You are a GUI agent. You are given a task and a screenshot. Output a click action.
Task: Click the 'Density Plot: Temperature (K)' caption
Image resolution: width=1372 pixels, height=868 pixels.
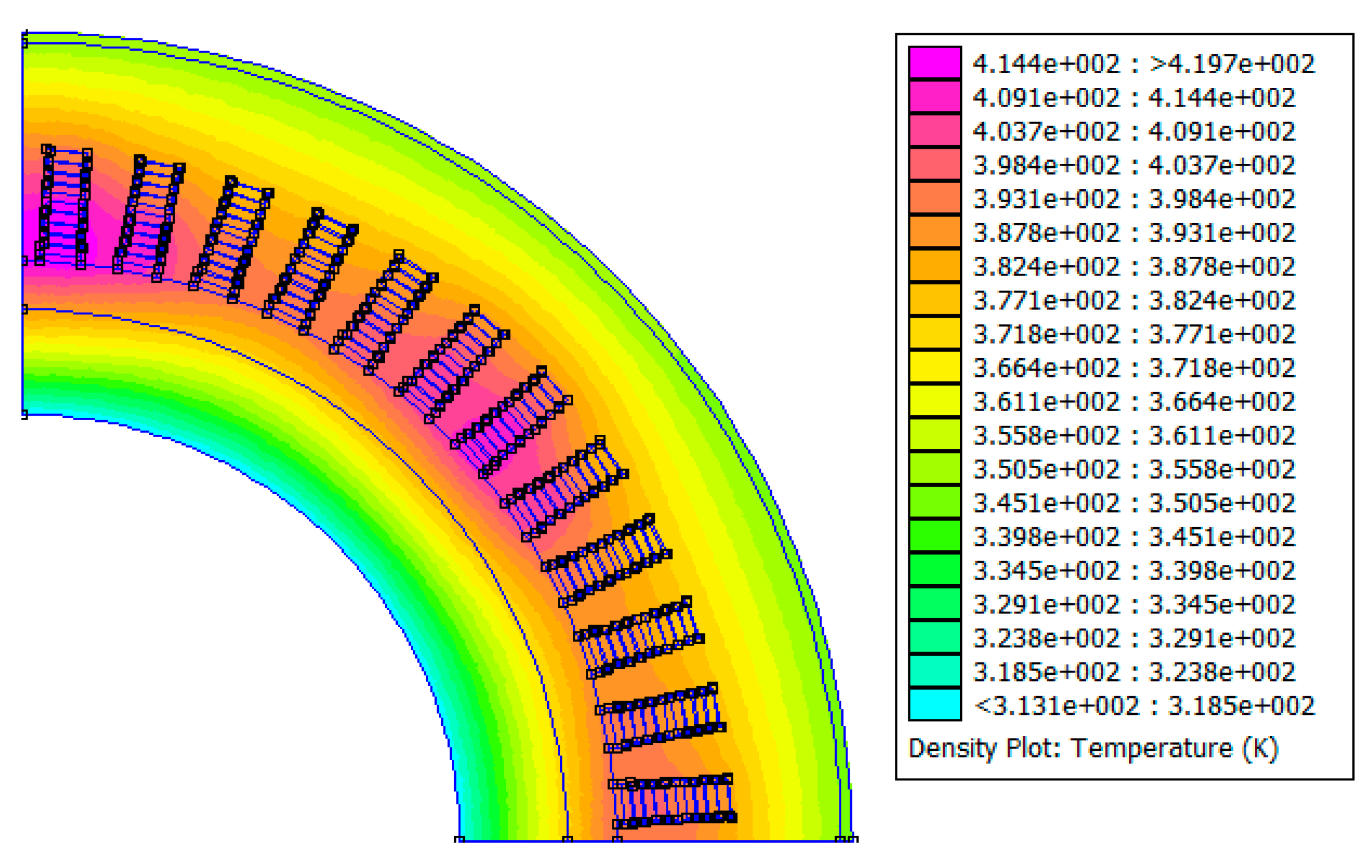point(1094,749)
